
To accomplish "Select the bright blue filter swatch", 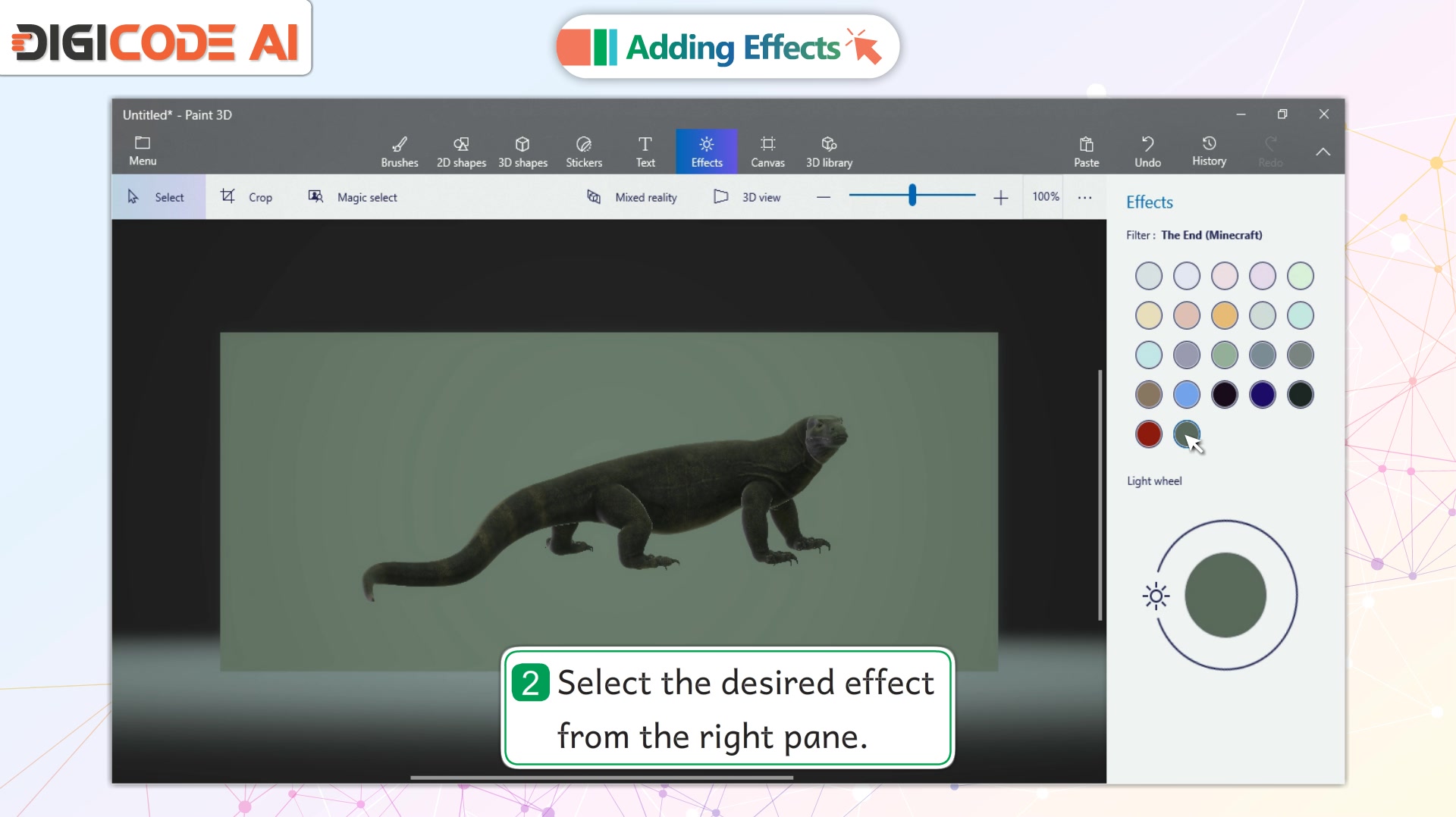I will [x=1187, y=394].
